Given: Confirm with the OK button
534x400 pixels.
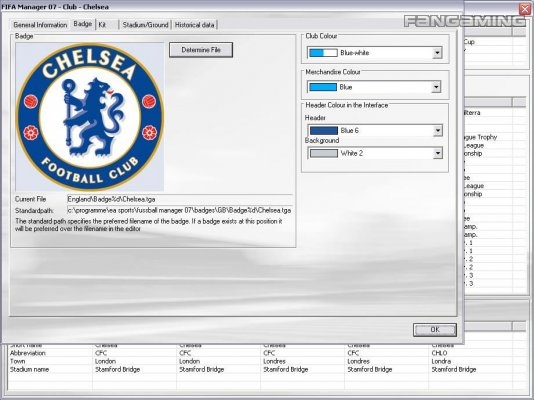Looking at the screenshot, I should click(435, 330).
